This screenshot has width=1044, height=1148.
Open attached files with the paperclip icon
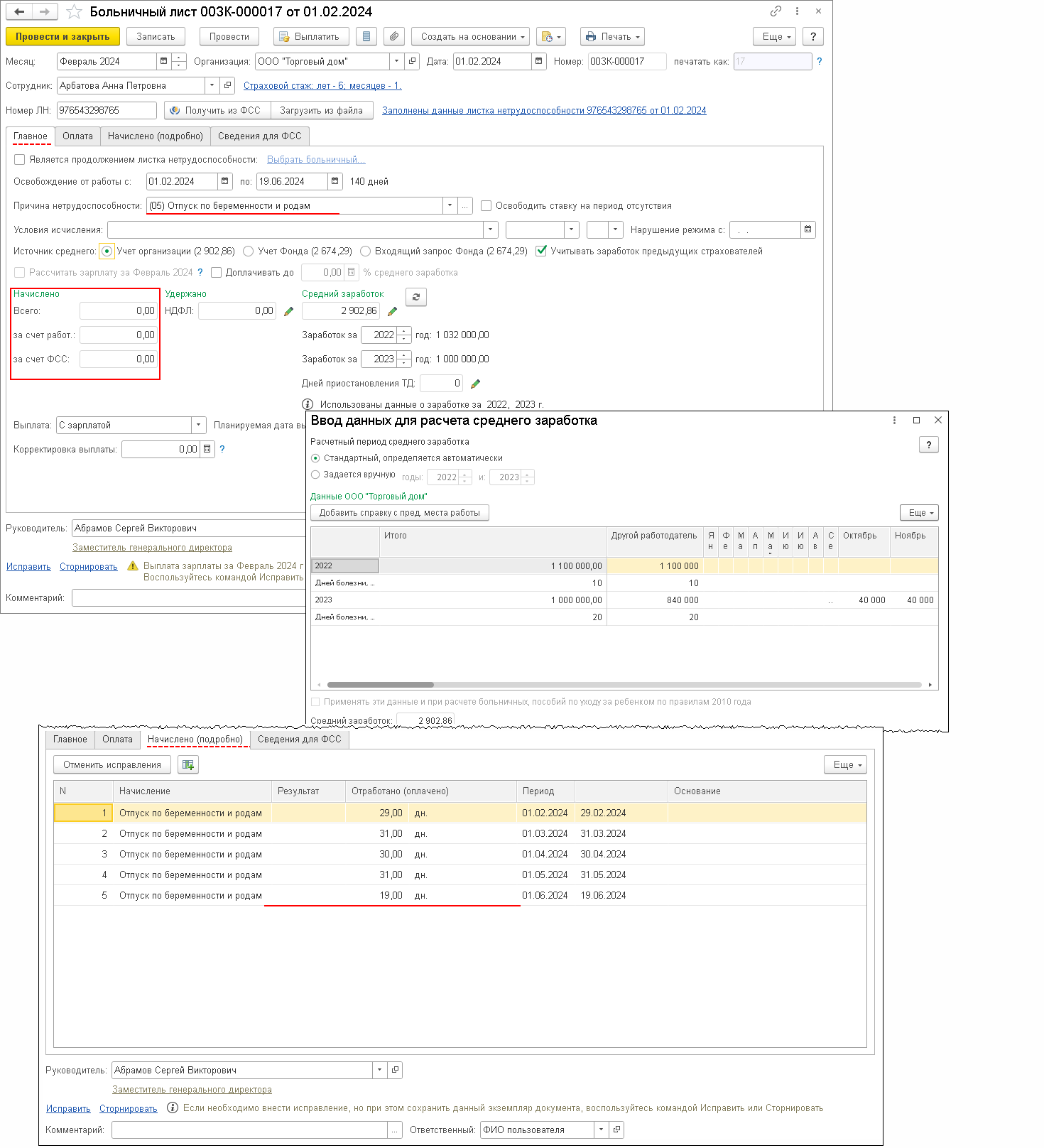coord(394,37)
